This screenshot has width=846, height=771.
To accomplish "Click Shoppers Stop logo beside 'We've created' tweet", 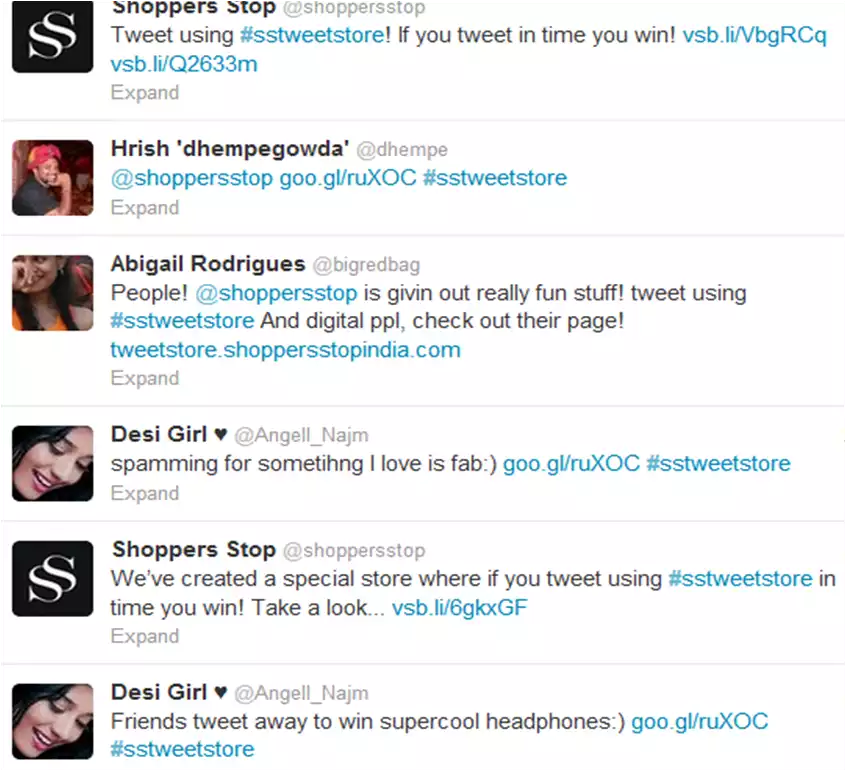I will point(52,578).
